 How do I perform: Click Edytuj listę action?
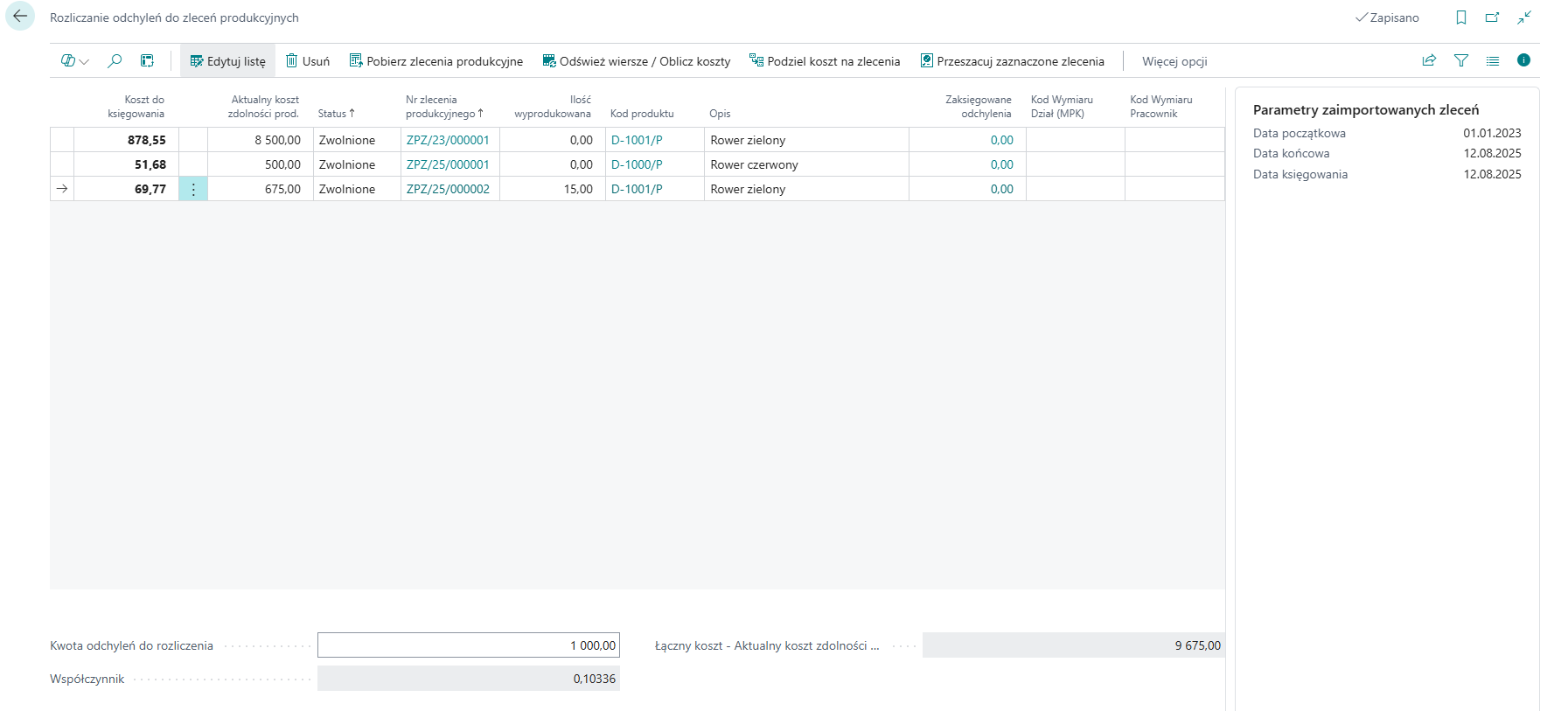tap(227, 61)
